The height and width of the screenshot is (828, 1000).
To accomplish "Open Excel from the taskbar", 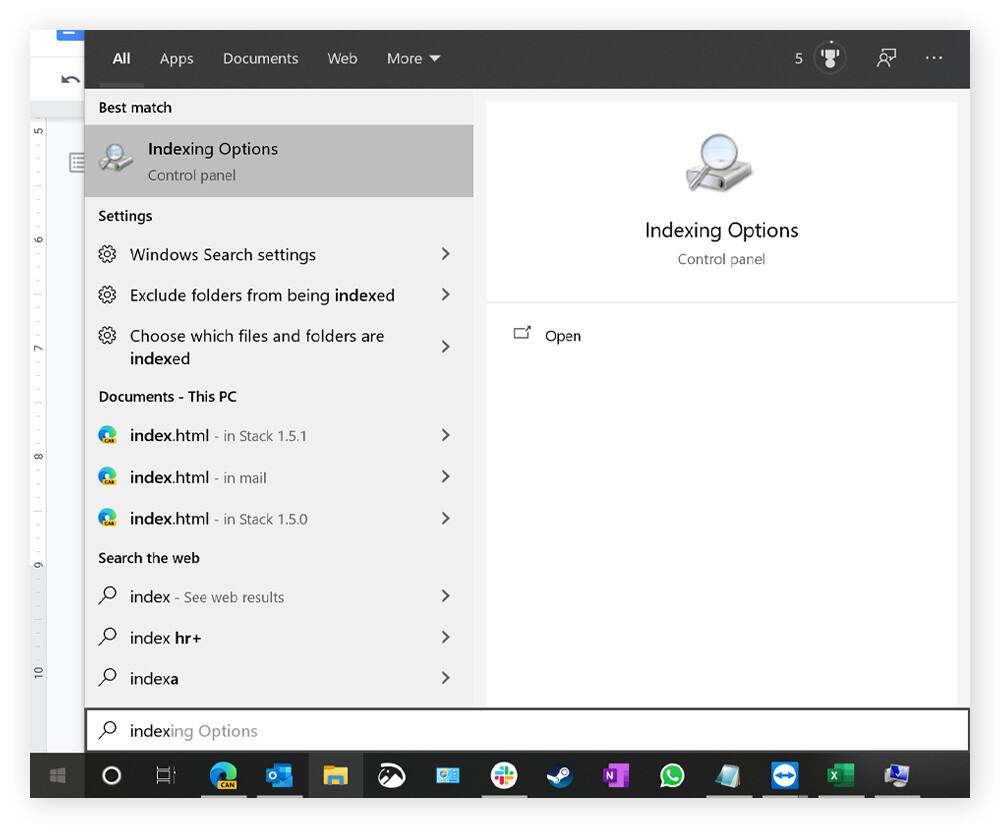I will click(841, 776).
